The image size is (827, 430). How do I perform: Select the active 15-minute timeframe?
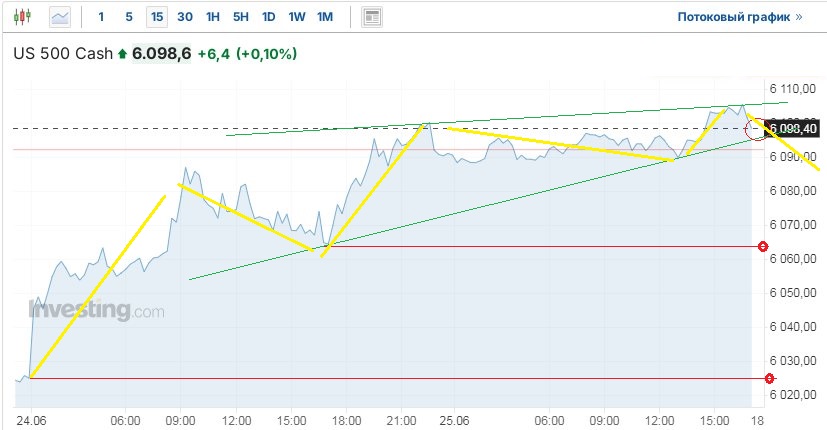156,17
